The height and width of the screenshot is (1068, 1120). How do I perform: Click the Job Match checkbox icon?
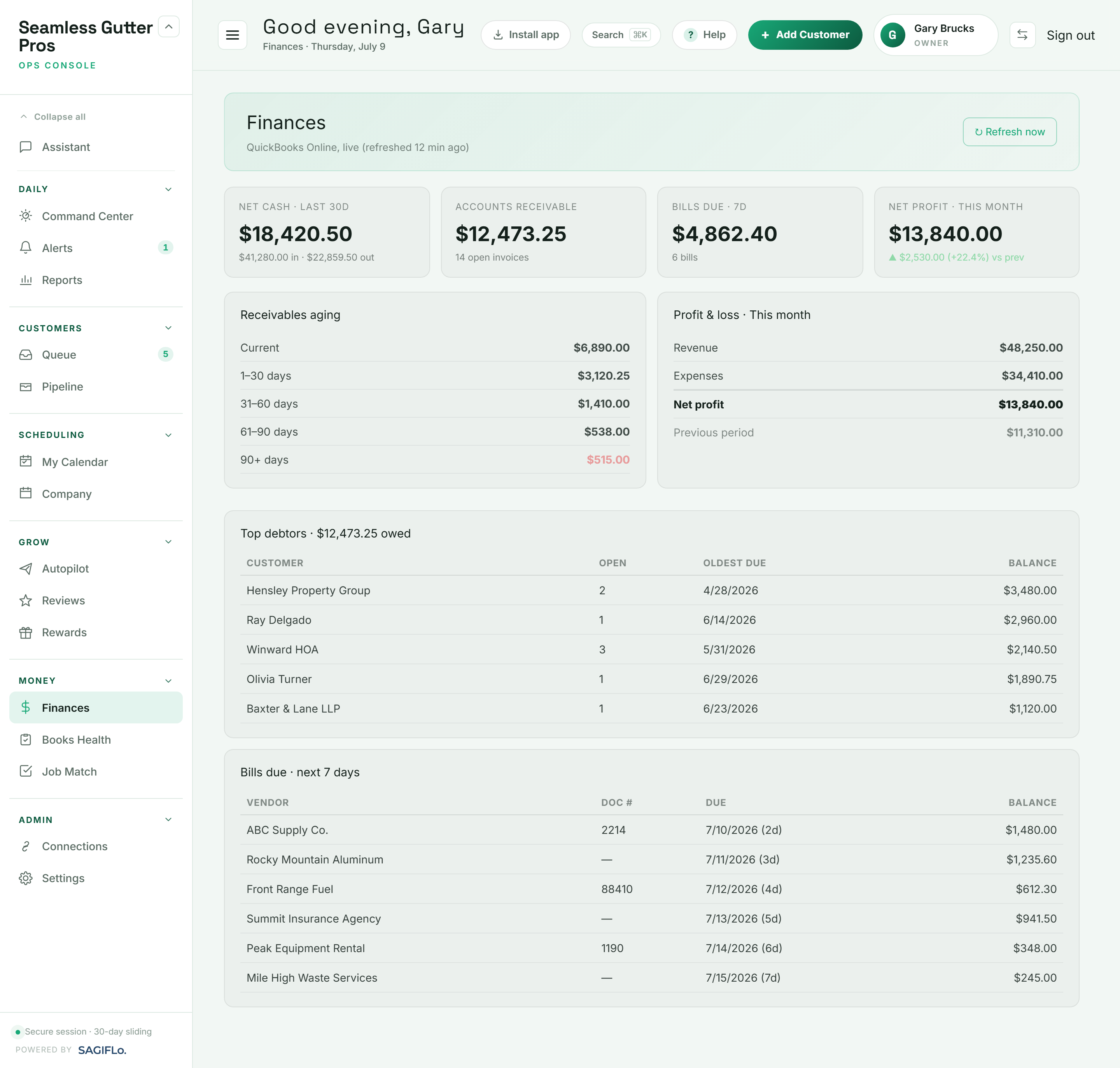click(26, 771)
